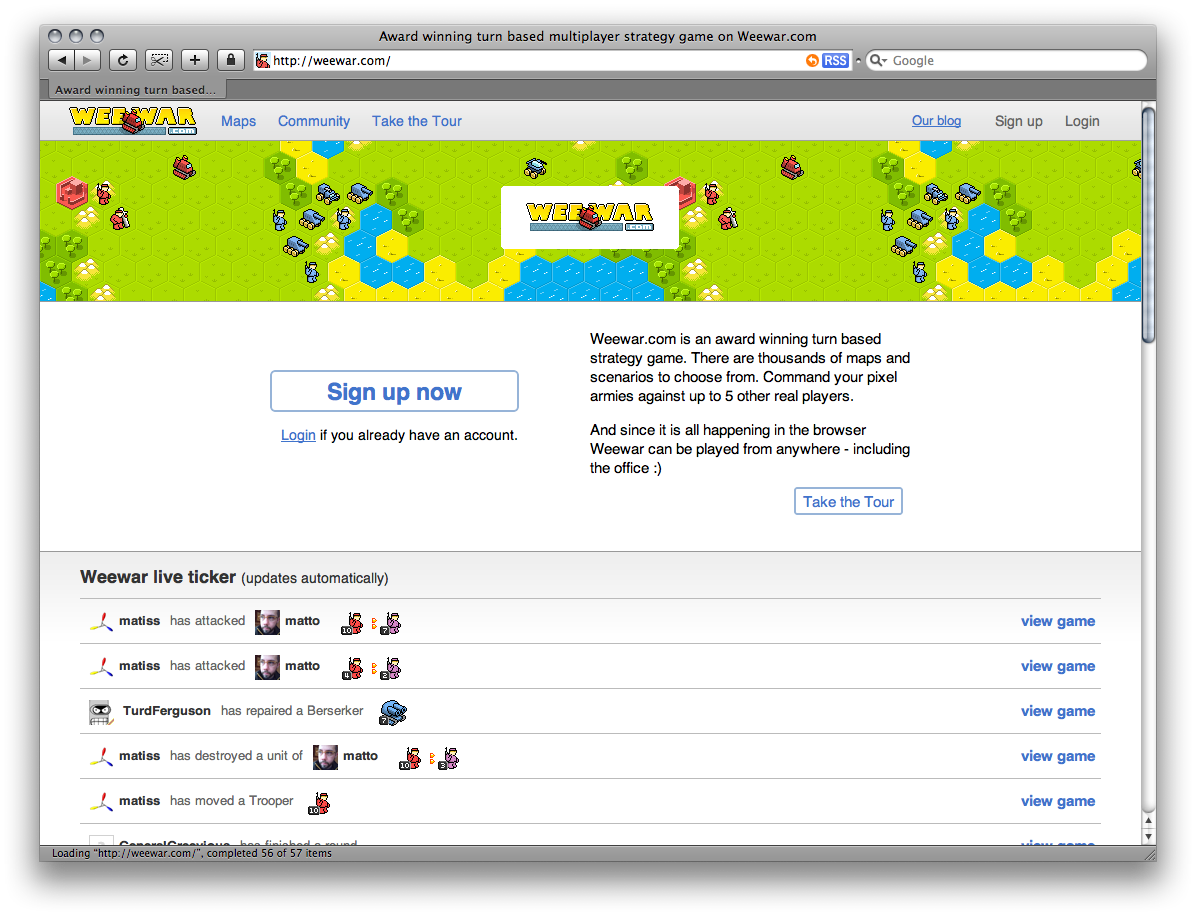Viewport: 1196px width, 916px height.
Task: Click the loading status bar text
Action: 191,853
